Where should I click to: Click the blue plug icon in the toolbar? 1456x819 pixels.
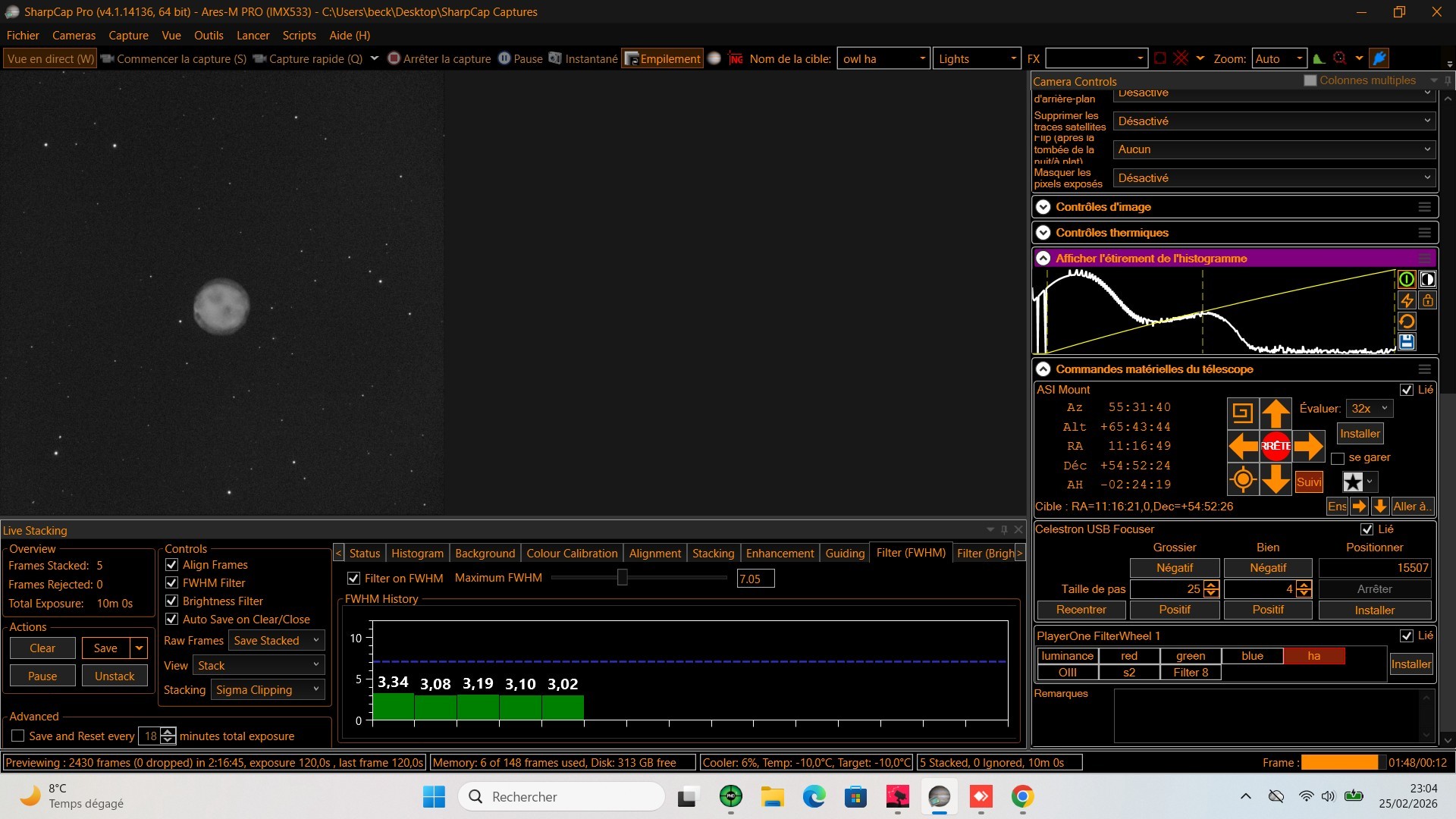click(x=1379, y=58)
